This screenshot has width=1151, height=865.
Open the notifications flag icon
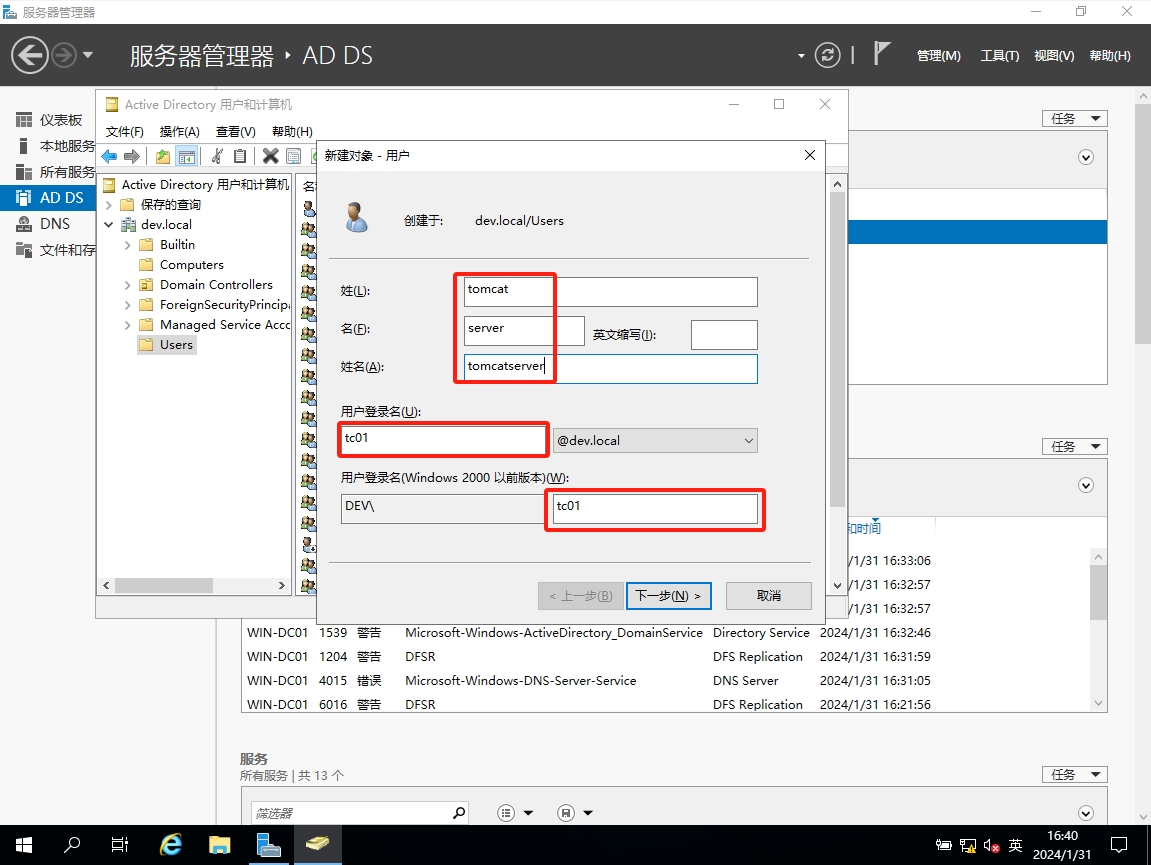(881, 54)
